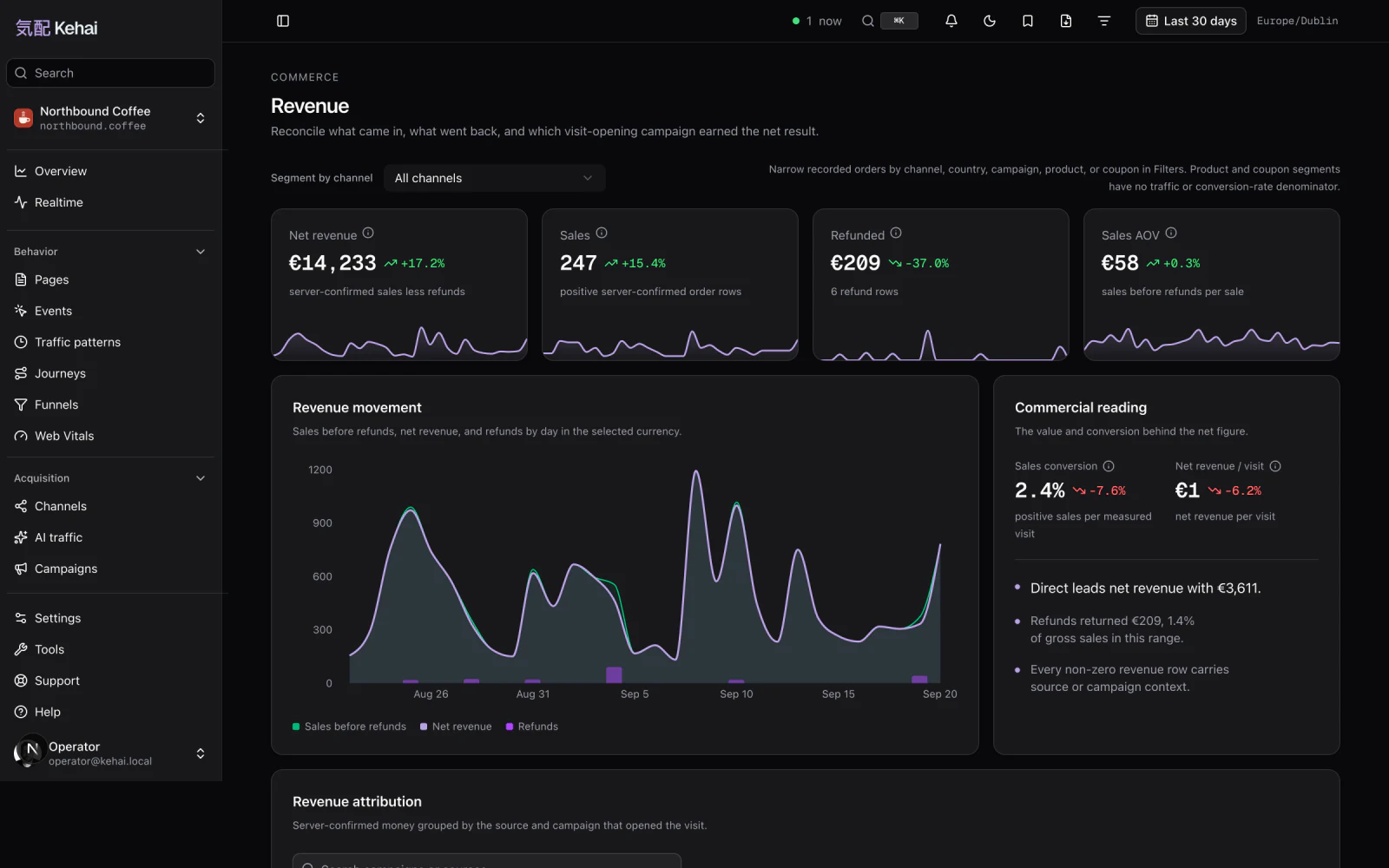
Task: Click the Kehai logo
Action: (x=56, y=28)
